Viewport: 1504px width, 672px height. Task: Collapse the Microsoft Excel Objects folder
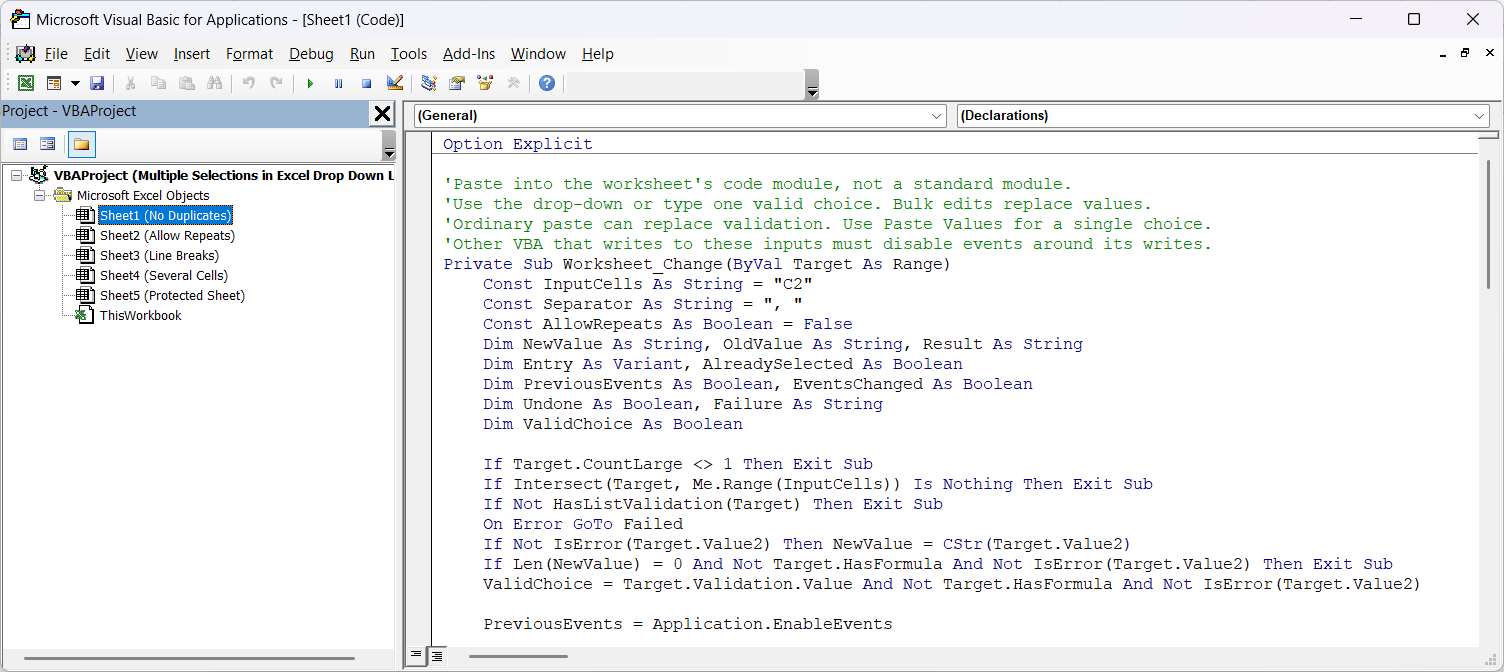(40, 195)
